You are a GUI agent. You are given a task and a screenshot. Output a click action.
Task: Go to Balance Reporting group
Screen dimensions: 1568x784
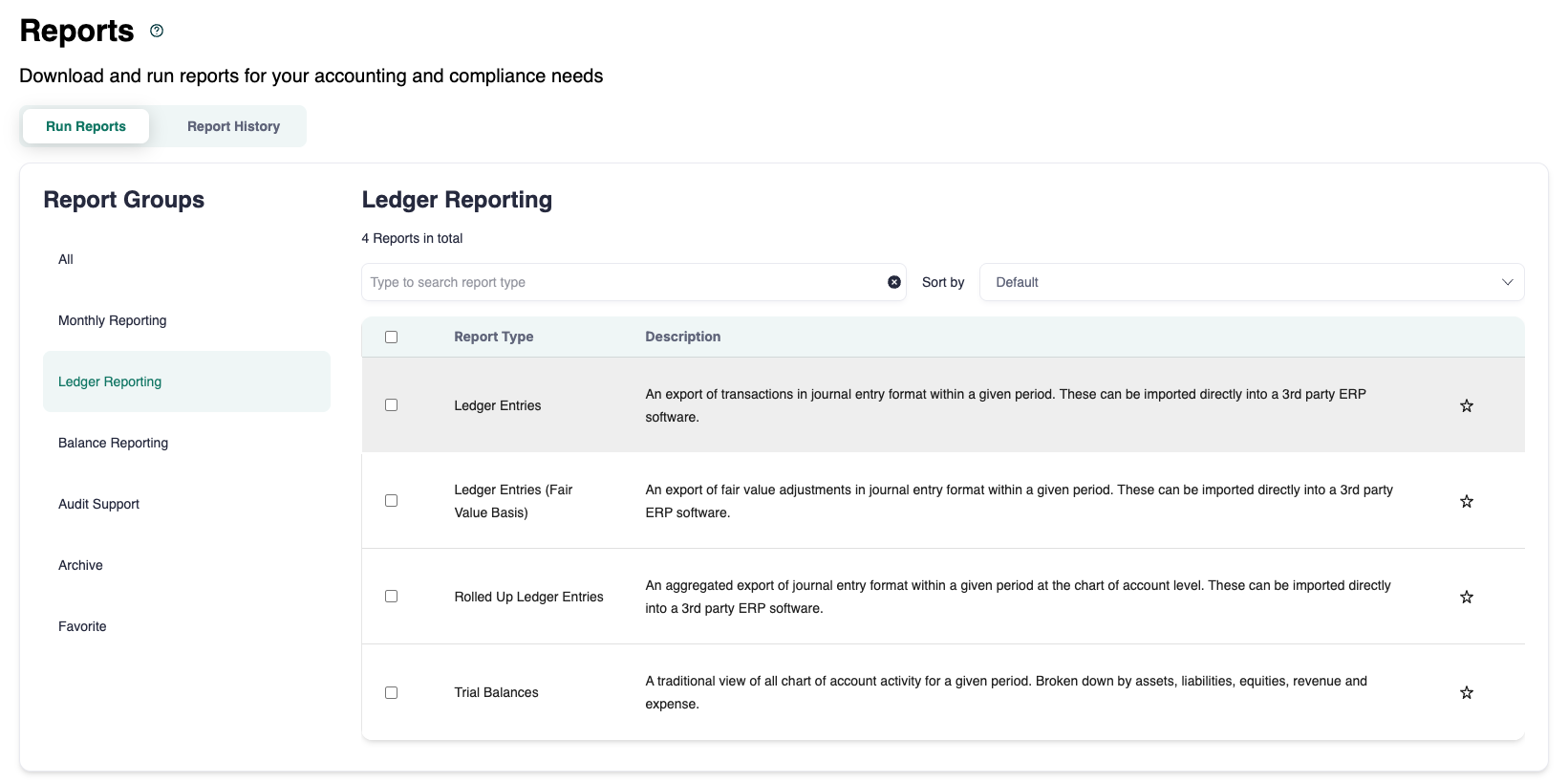(113, 443)
